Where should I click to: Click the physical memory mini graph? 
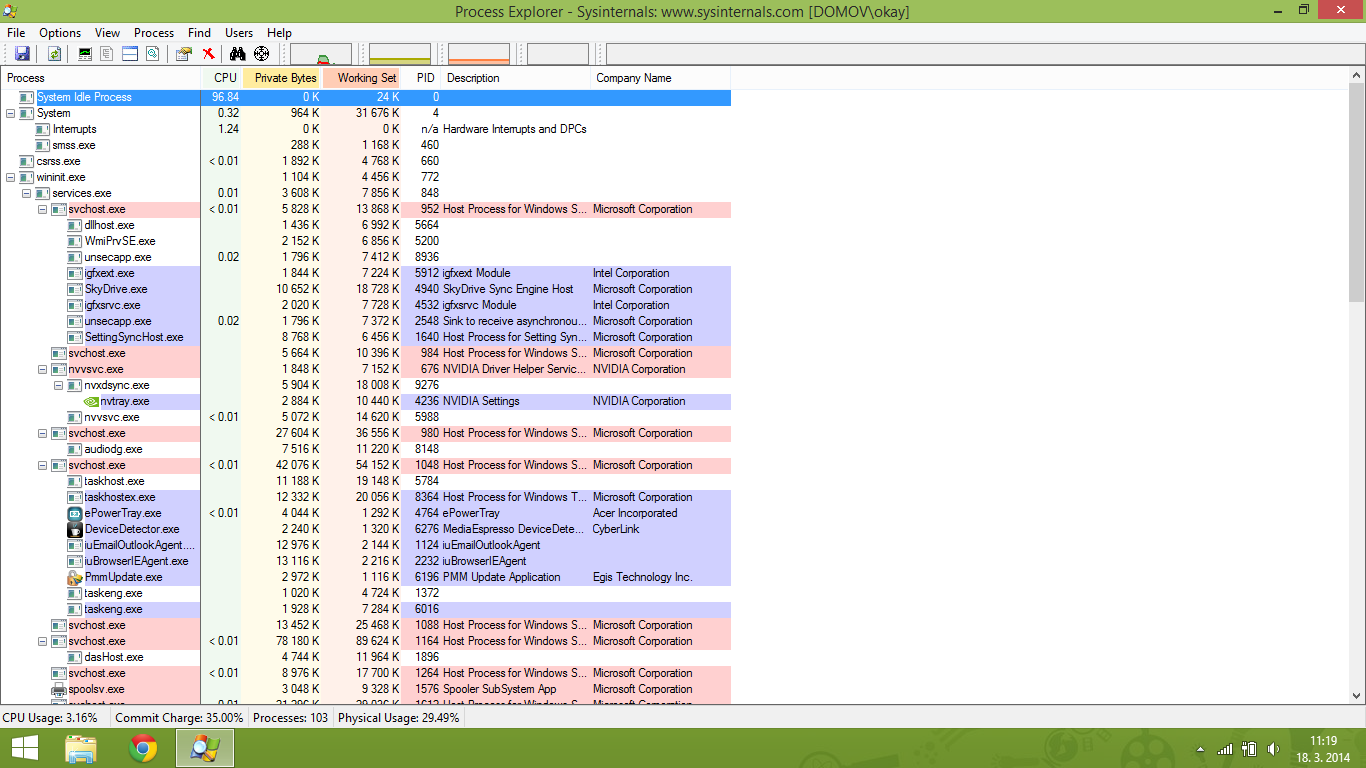(x=479, y=54)
